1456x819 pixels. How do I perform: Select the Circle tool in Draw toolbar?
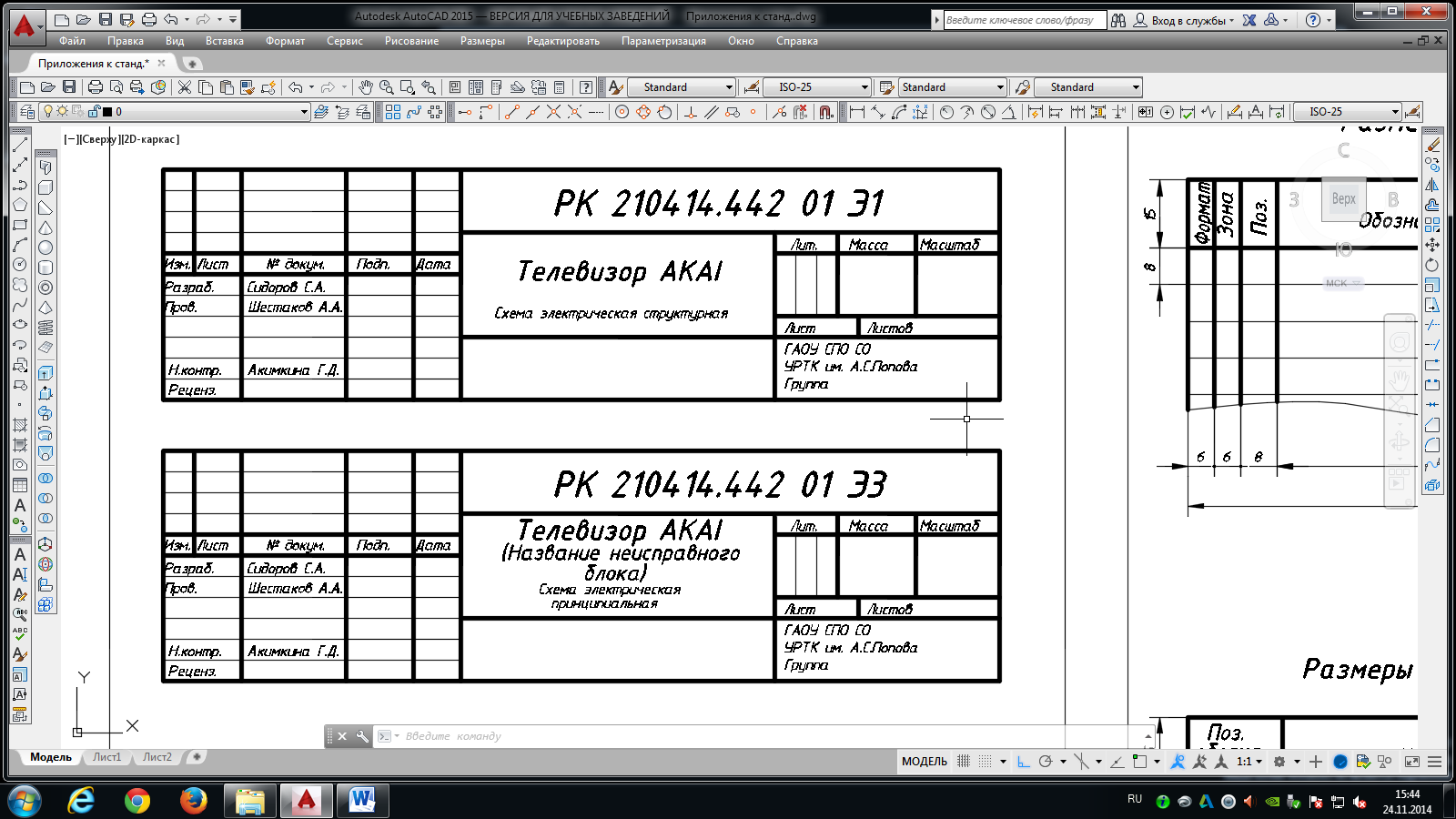(x=20, y=265)
